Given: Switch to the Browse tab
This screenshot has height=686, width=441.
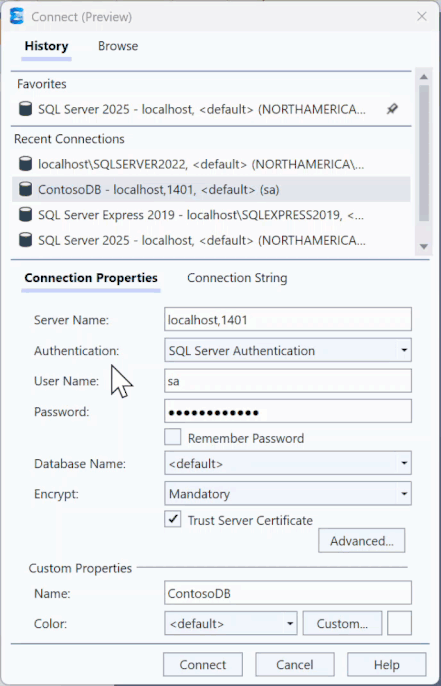Looking at the screenshot, I should pos(118,46).
